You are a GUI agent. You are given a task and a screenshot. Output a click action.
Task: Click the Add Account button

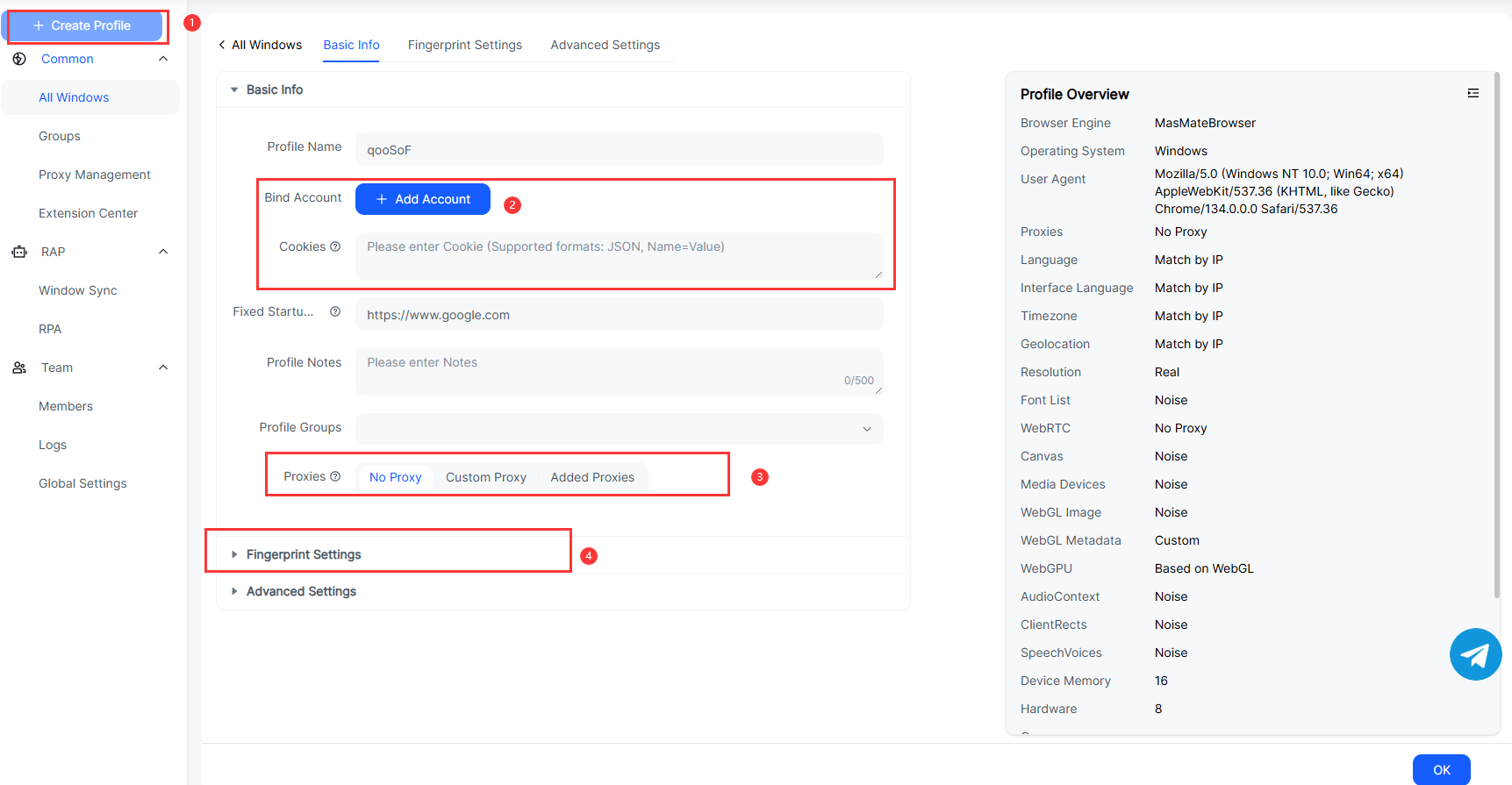coord(423,199)
